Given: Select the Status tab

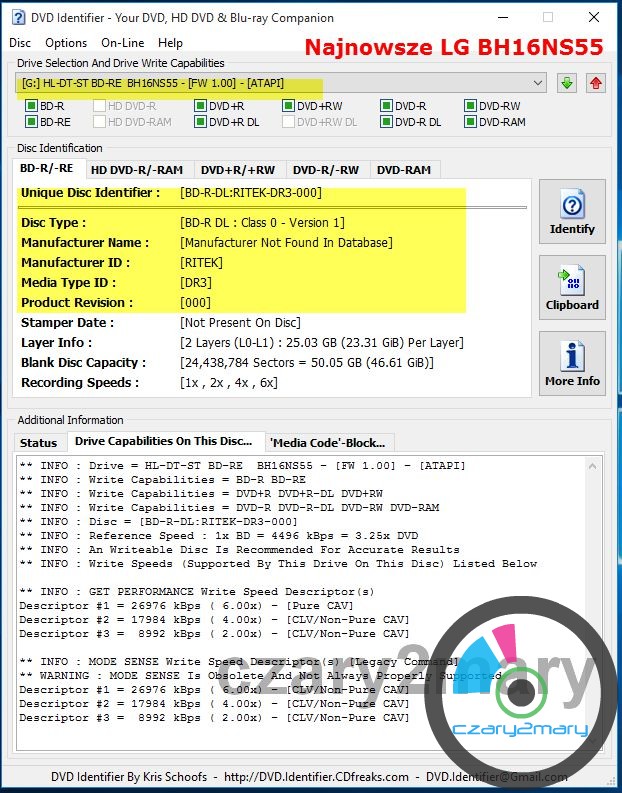Looking at the screenshot, I should (x=39, y=442).
